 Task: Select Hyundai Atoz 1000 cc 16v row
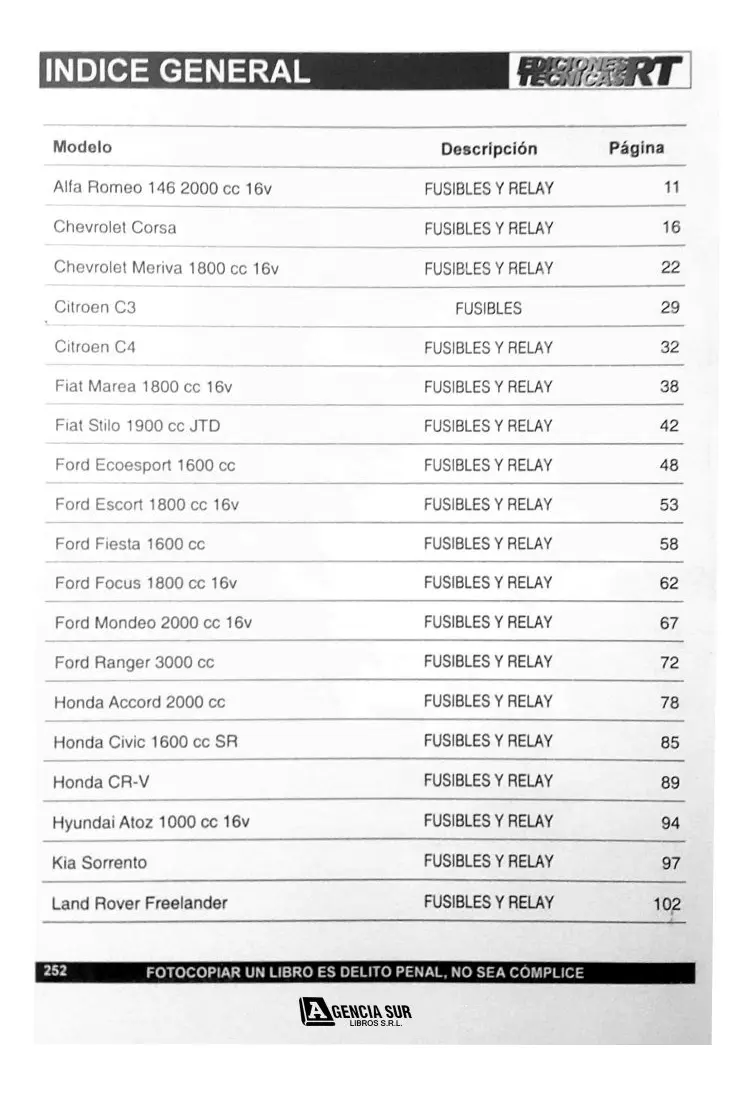(365, 821)
